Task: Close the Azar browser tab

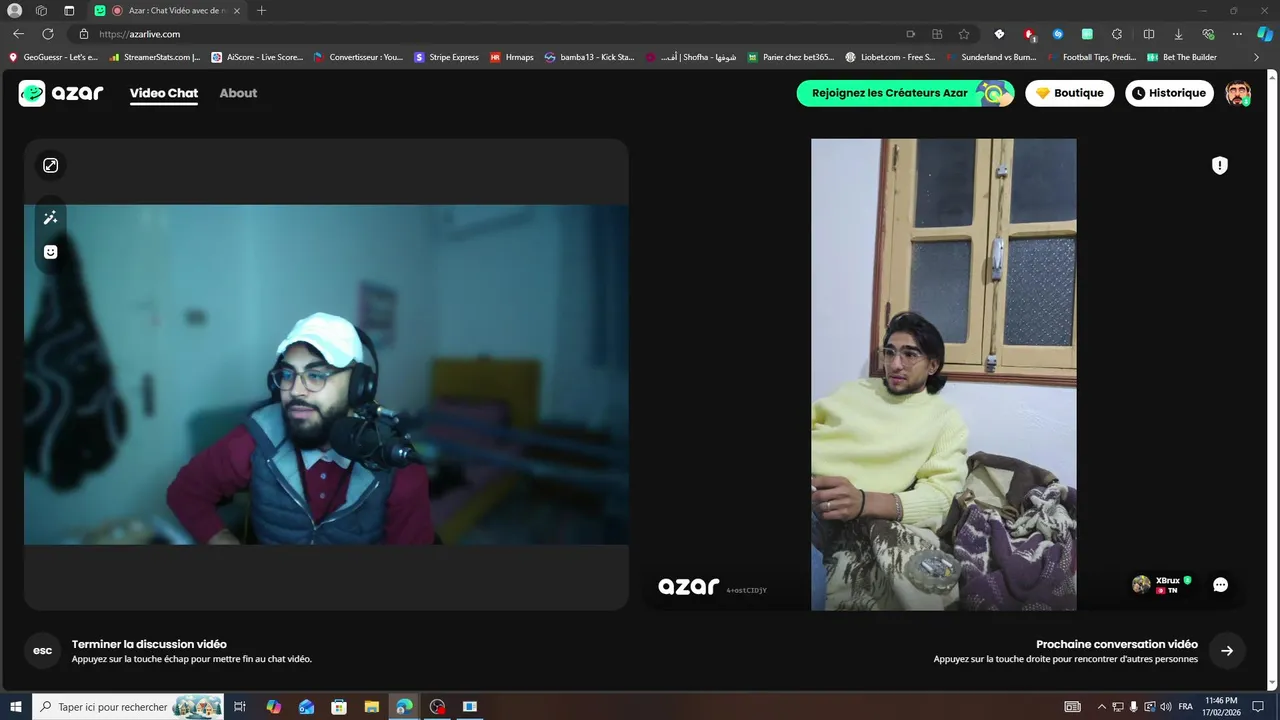Action: 236,10
